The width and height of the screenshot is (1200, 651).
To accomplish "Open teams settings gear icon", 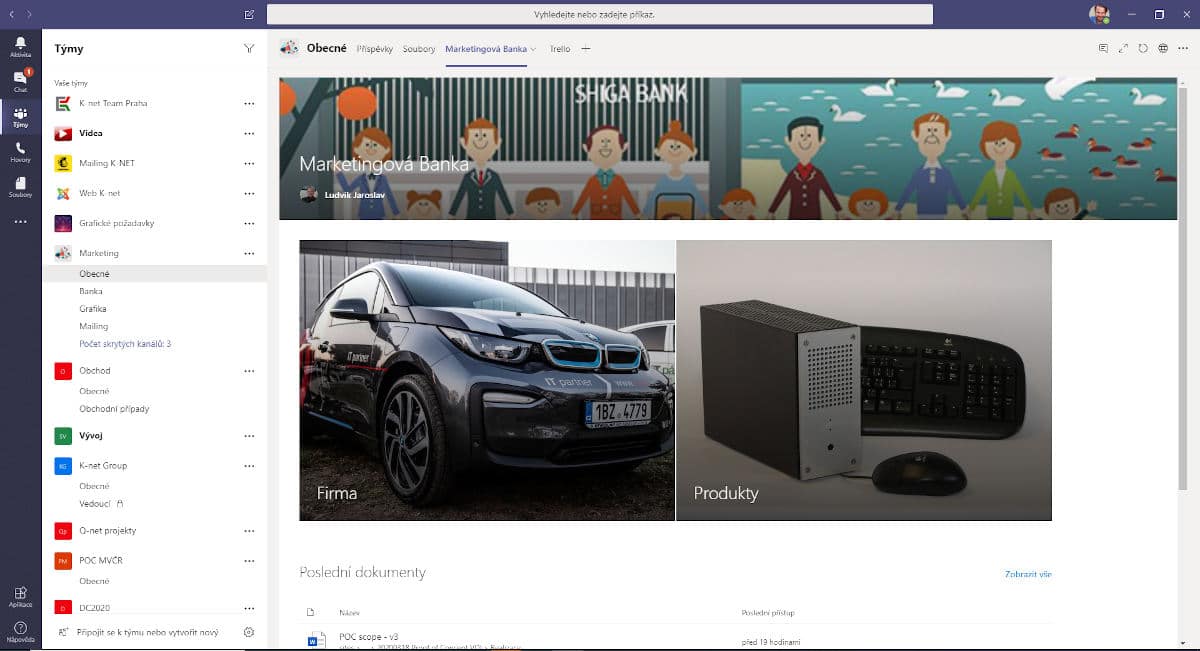I will coord(249,632).
